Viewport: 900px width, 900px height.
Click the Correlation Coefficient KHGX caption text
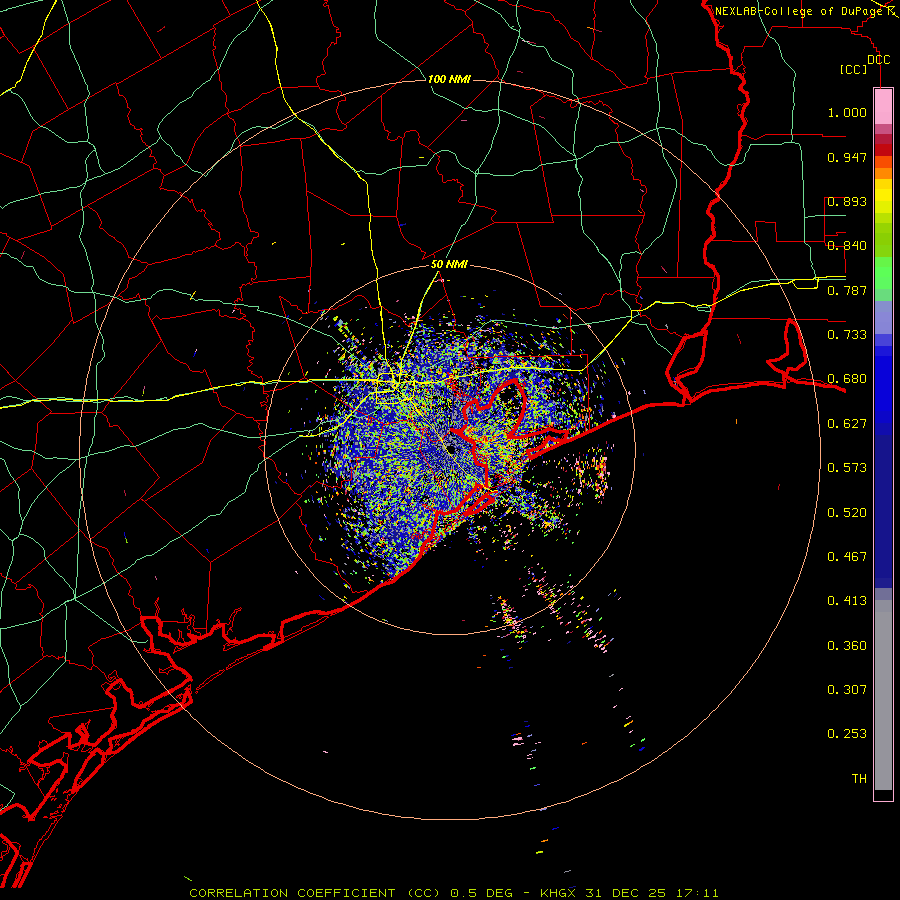(453, 893)
